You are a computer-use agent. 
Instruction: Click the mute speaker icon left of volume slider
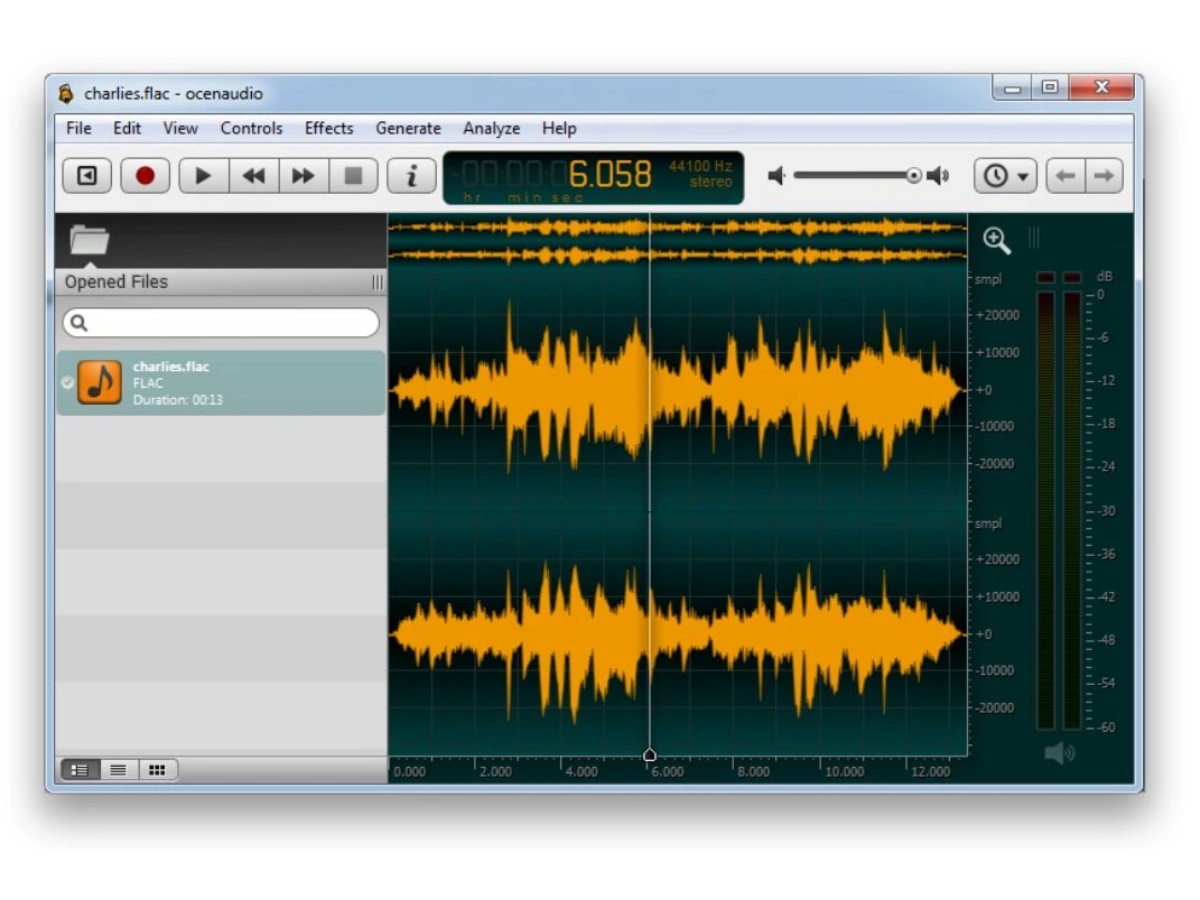(x=777, y=176)
